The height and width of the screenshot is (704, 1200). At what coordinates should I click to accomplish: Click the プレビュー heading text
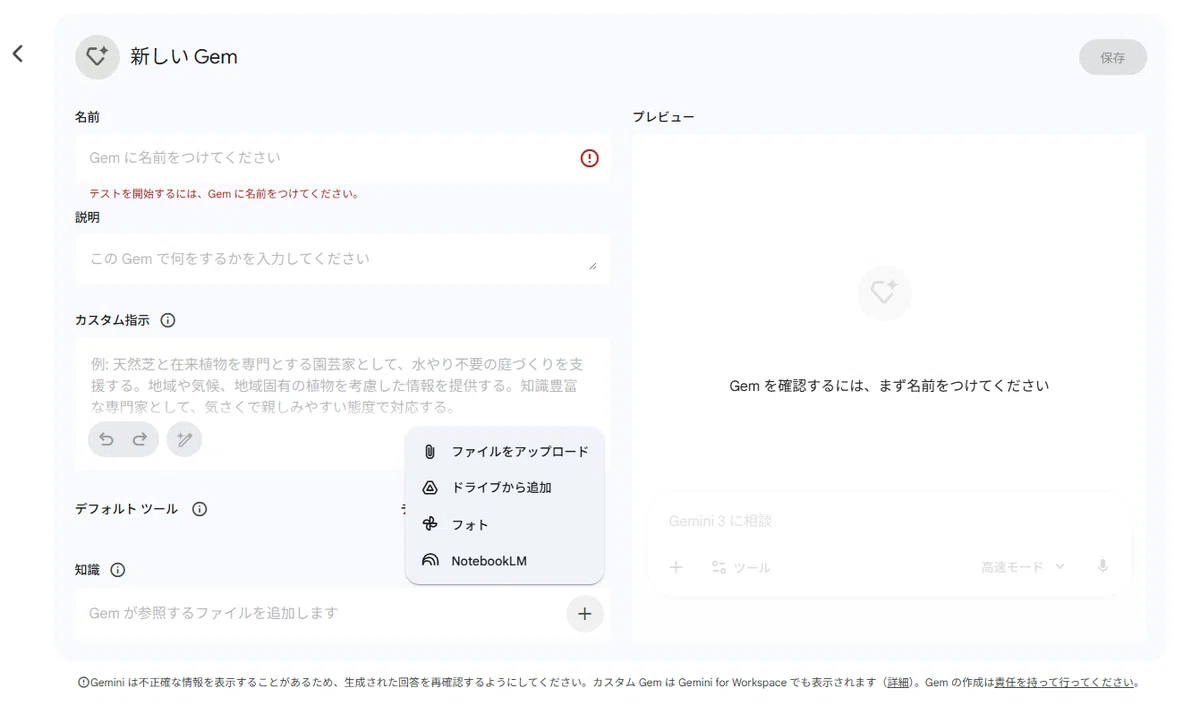pos(663,117)
